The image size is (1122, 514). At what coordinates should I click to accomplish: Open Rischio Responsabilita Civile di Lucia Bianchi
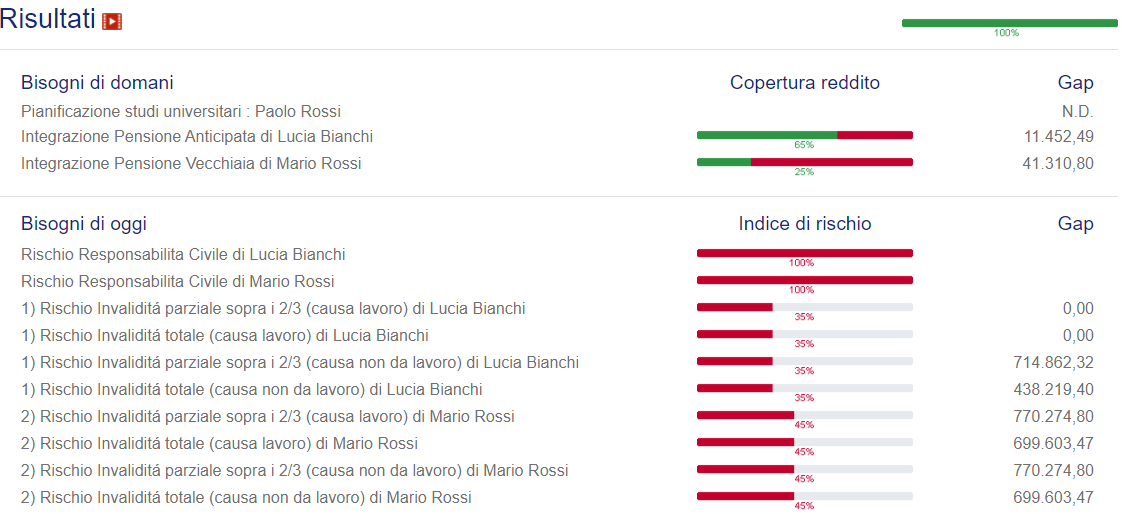pyautogui.click(x=183, y=255)
